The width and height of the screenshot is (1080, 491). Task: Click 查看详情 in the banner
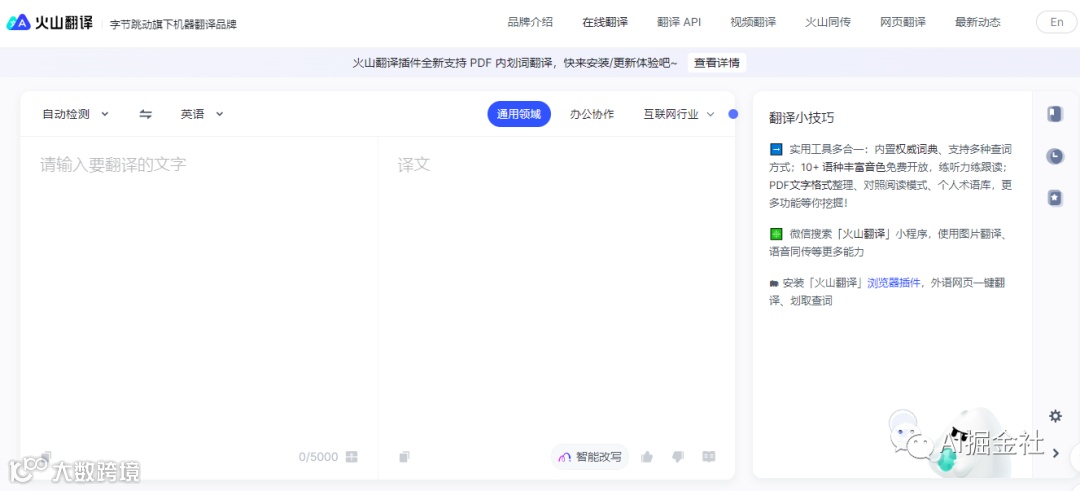coord(716,63)
